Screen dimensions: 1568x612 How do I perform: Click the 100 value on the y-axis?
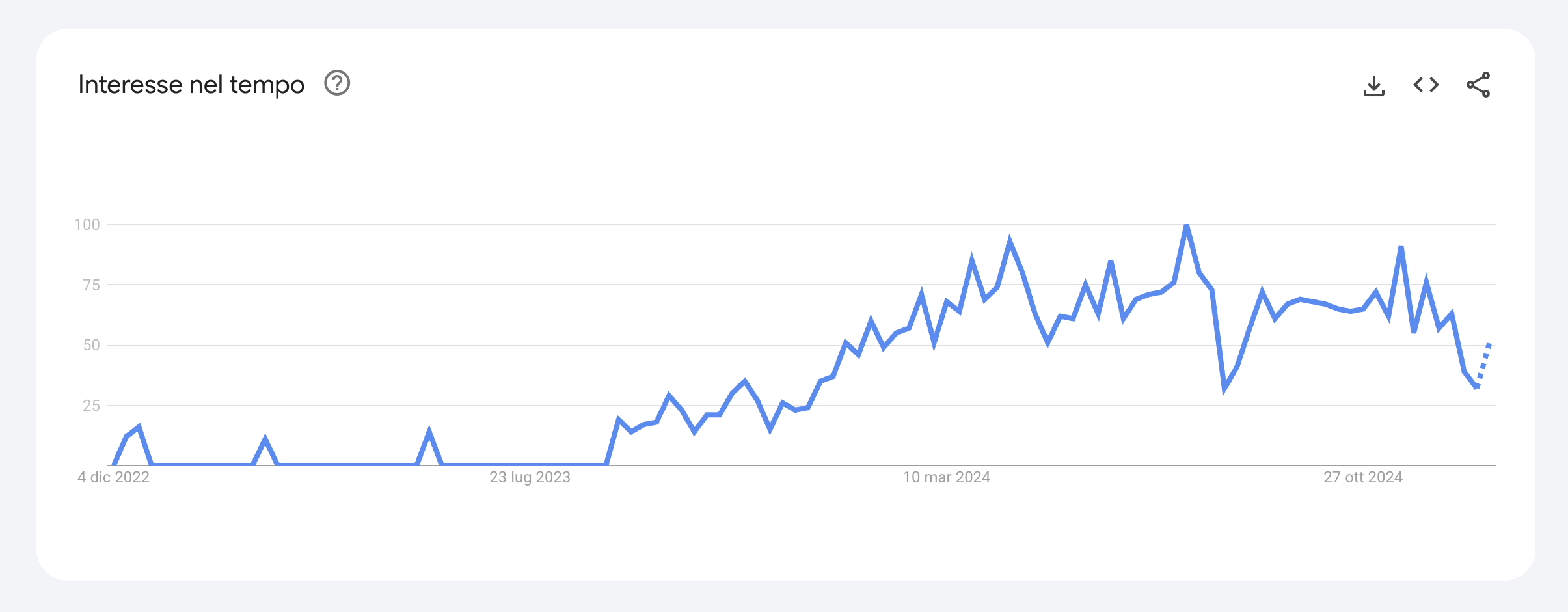click(87, 225)
